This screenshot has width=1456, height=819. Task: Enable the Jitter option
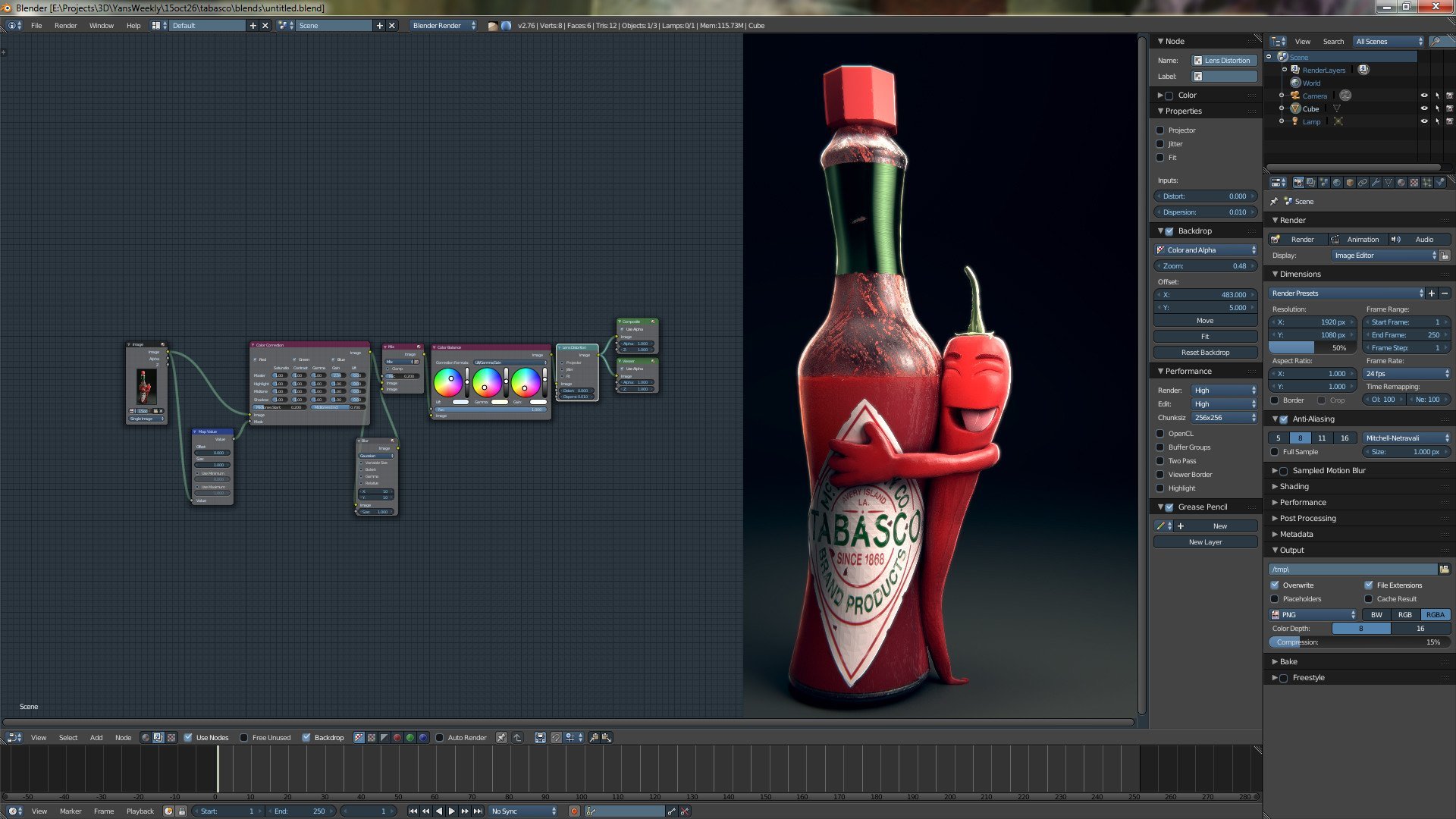pos(1160,144)
